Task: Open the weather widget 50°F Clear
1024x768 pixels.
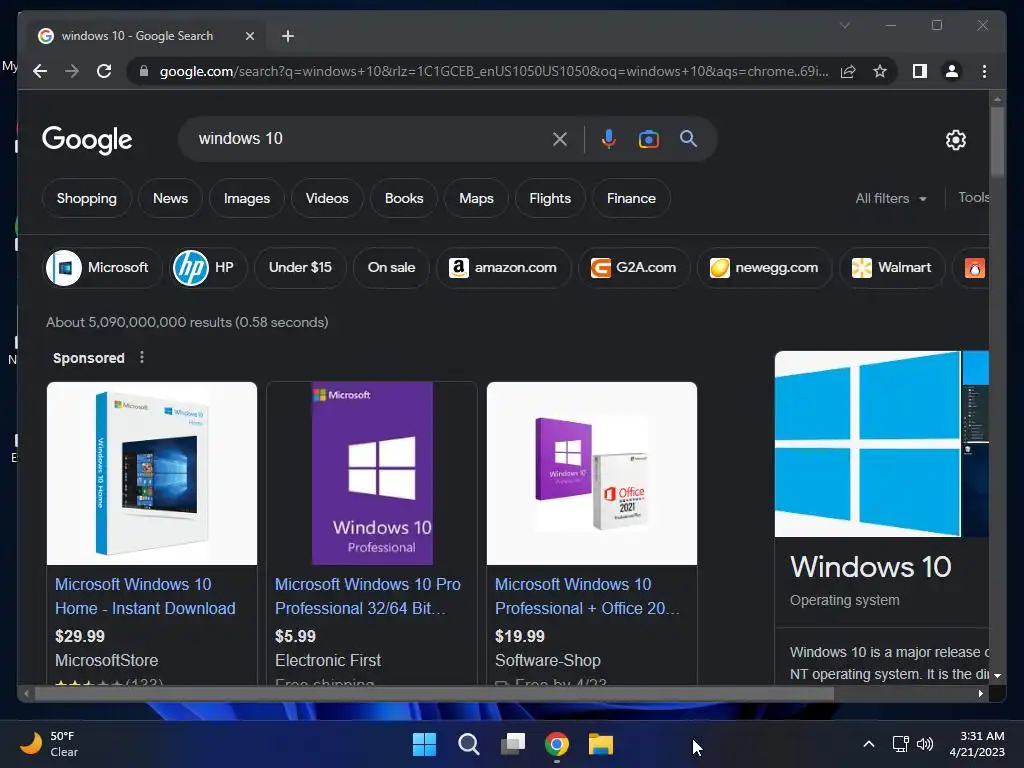Action: [x=51, y=744]
